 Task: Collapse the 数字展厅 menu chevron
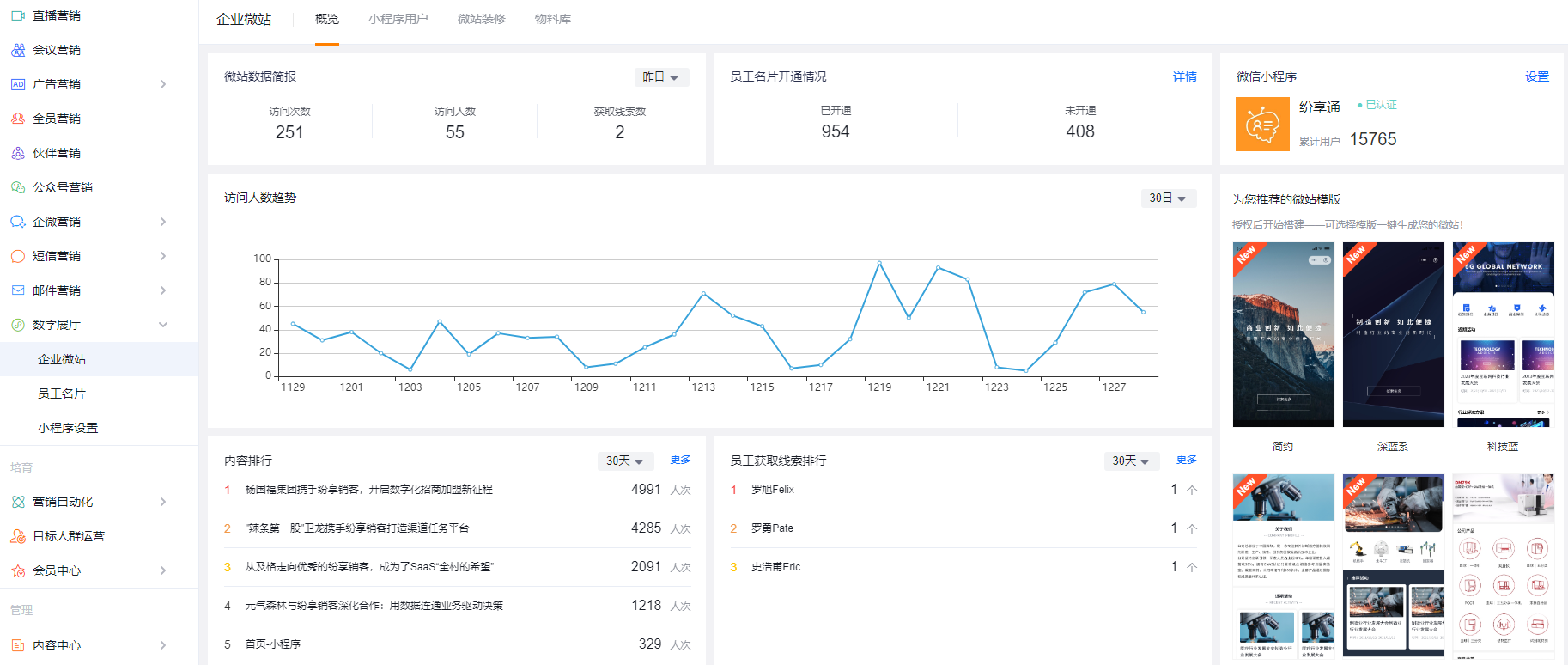point(163,325)
